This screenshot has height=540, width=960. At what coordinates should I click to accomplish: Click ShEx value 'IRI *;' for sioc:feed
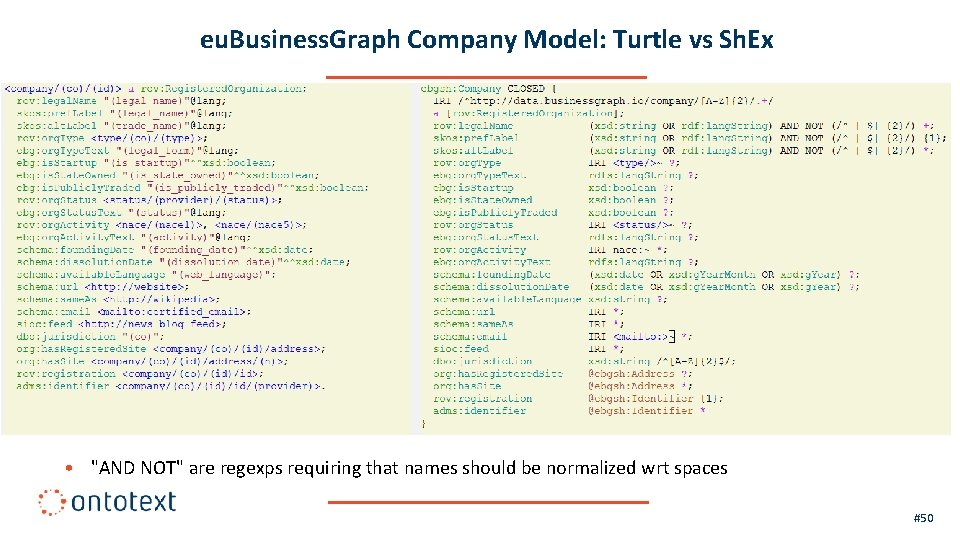pos(606,349)
